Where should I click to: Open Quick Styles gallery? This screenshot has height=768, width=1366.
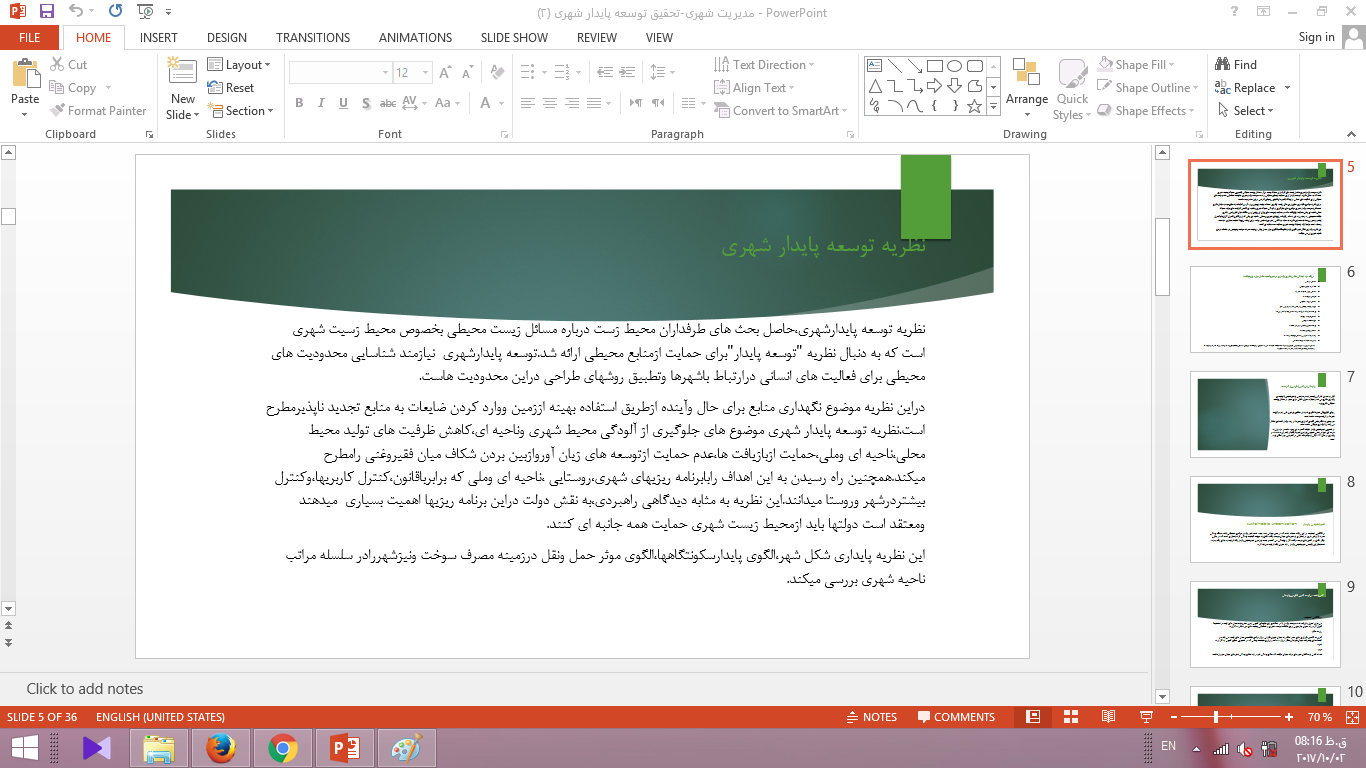click(1072, 90)
